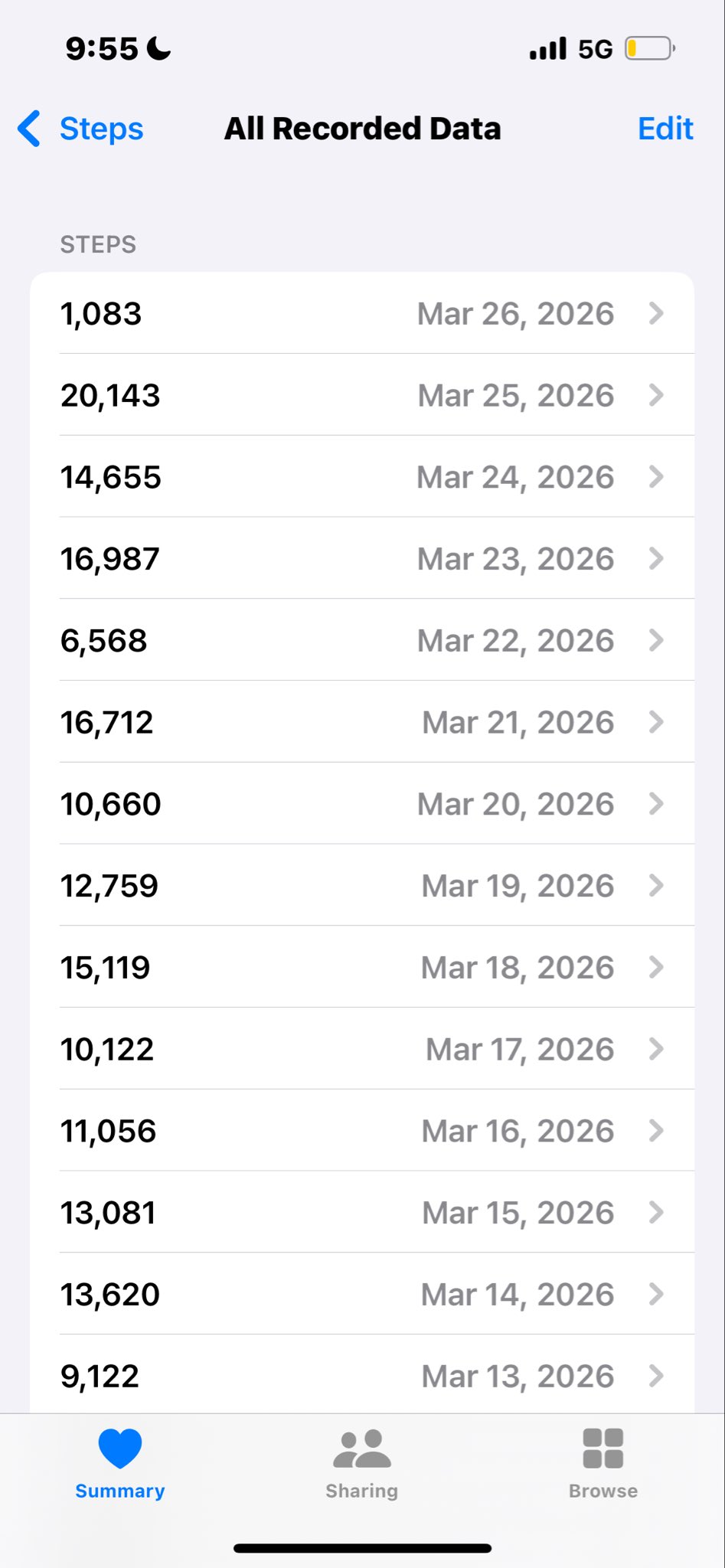
Task: Open the 16,987 steps record
Action: coord(361,559)
